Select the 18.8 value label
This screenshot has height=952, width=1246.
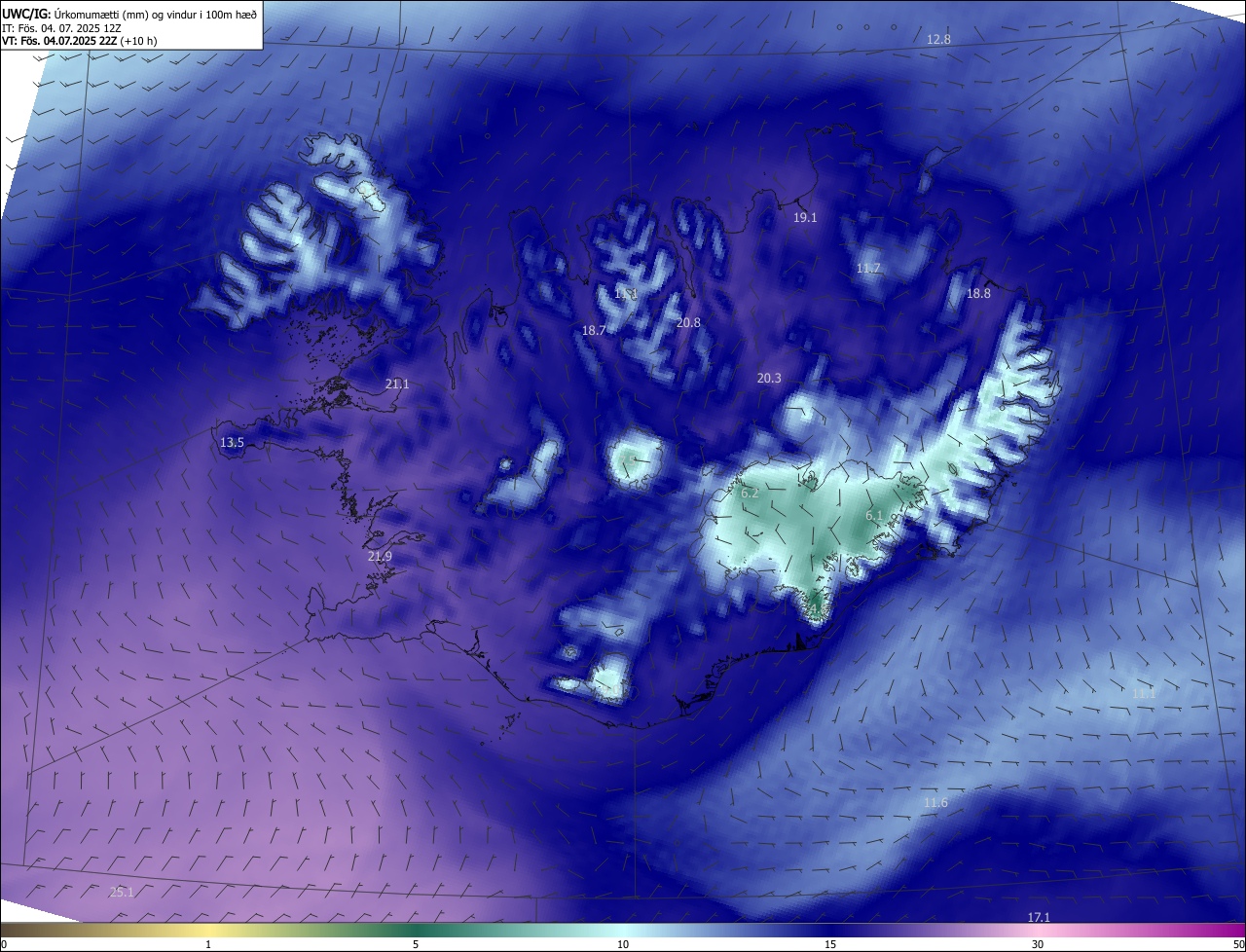[x=978, y=294]
